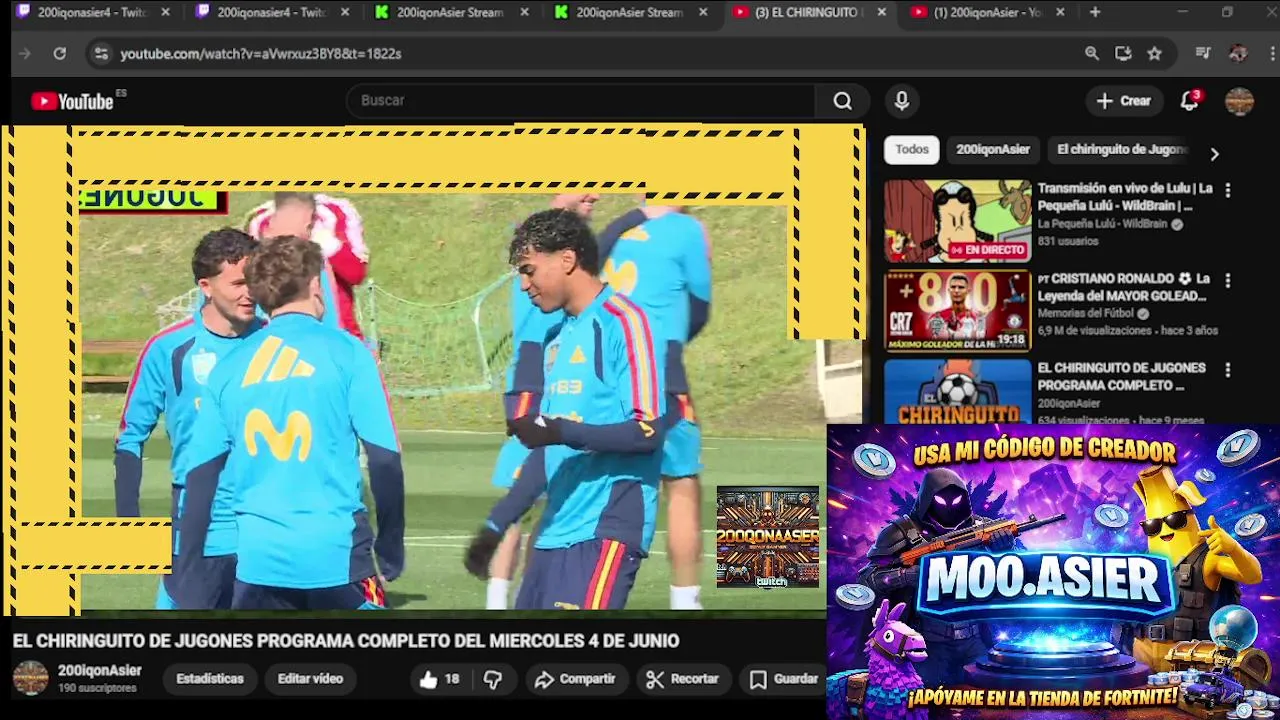Open sidebar El Chiringuito programa completo thumbnail

pos(957,391)
